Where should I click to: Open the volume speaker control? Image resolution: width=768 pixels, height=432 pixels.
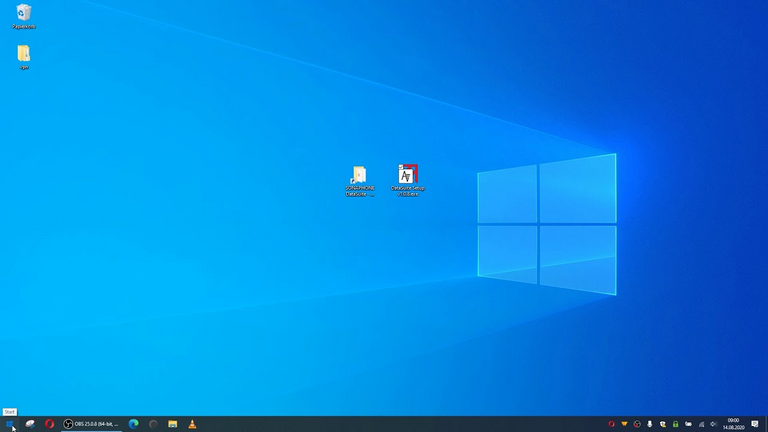click(713, 424)
